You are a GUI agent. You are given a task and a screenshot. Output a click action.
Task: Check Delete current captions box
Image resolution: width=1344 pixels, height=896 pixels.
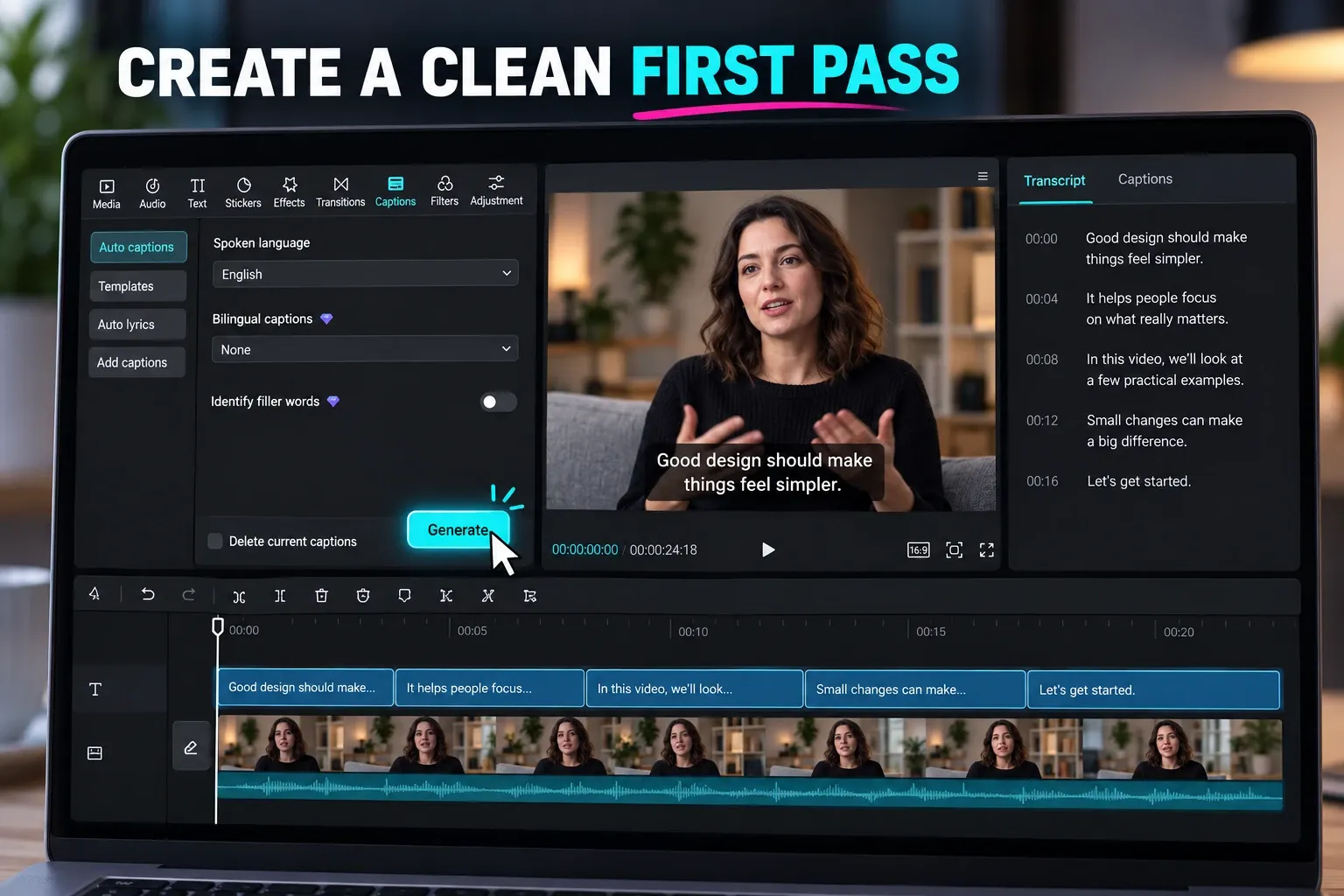215,541
